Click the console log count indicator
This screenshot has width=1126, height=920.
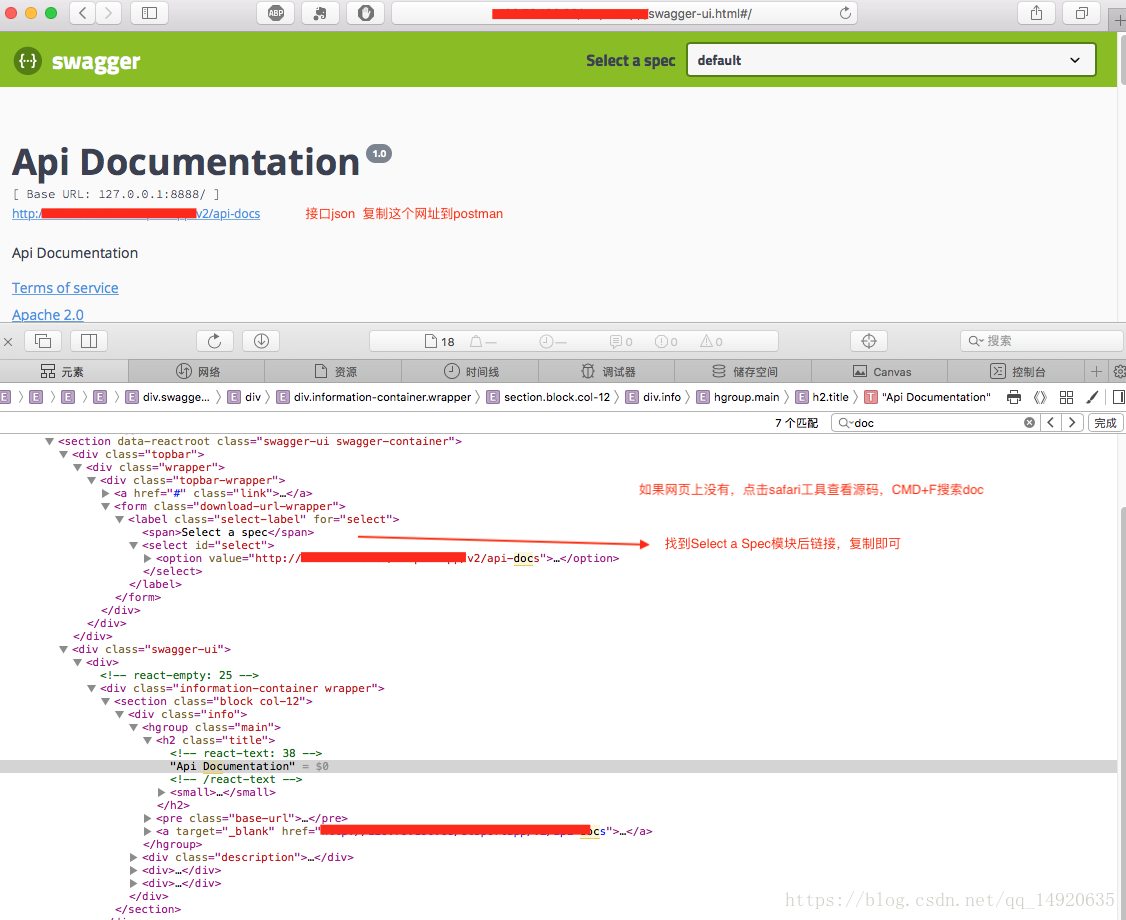point(621,342)
